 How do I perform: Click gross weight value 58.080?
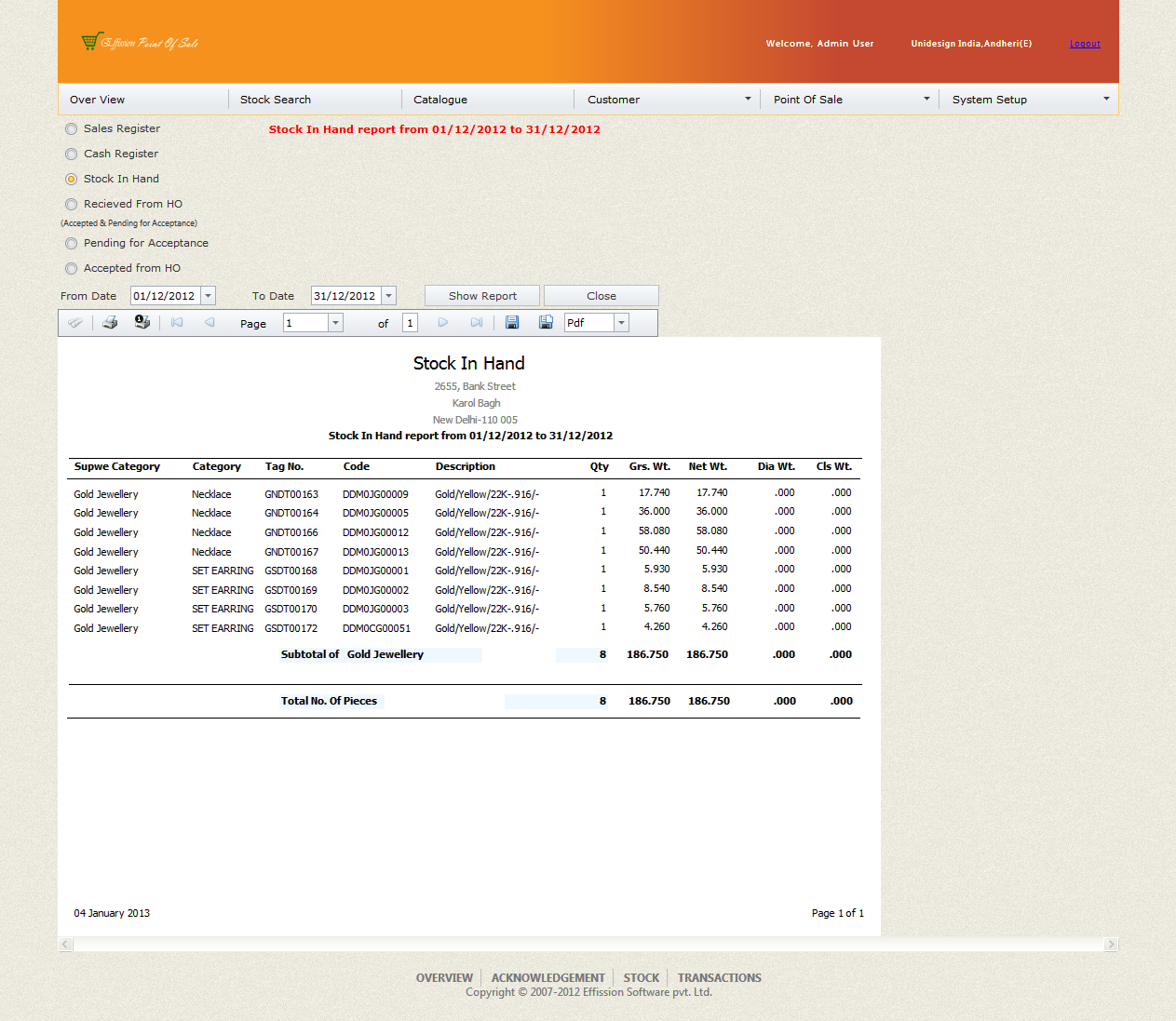(654, 531)
